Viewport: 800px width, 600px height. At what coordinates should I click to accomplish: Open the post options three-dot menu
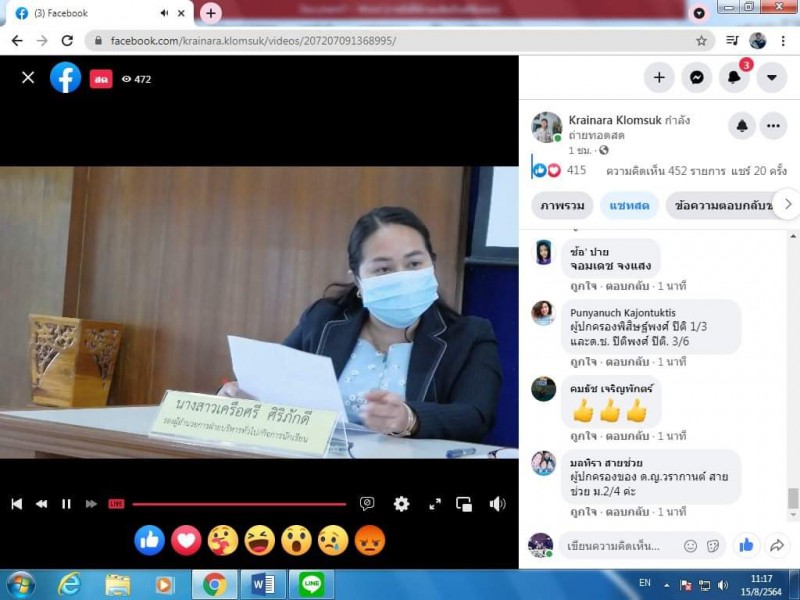tap(773, 126)
